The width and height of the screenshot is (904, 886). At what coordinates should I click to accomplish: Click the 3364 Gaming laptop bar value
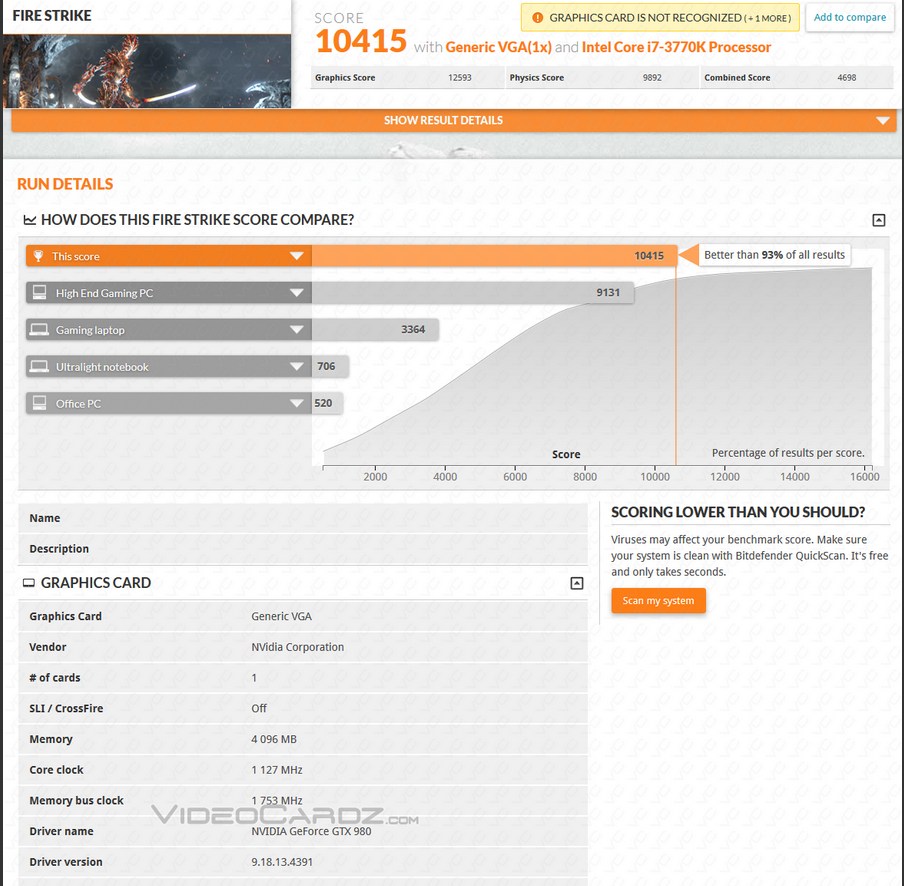pyautogui.click(x=413, y=329)
